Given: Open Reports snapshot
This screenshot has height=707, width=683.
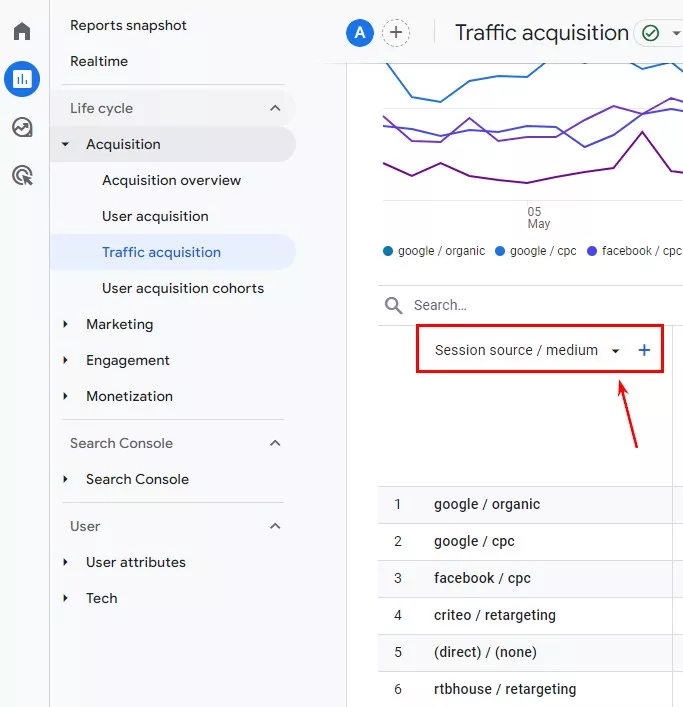Looking at the screenshot, I should [x=128, y=26].
